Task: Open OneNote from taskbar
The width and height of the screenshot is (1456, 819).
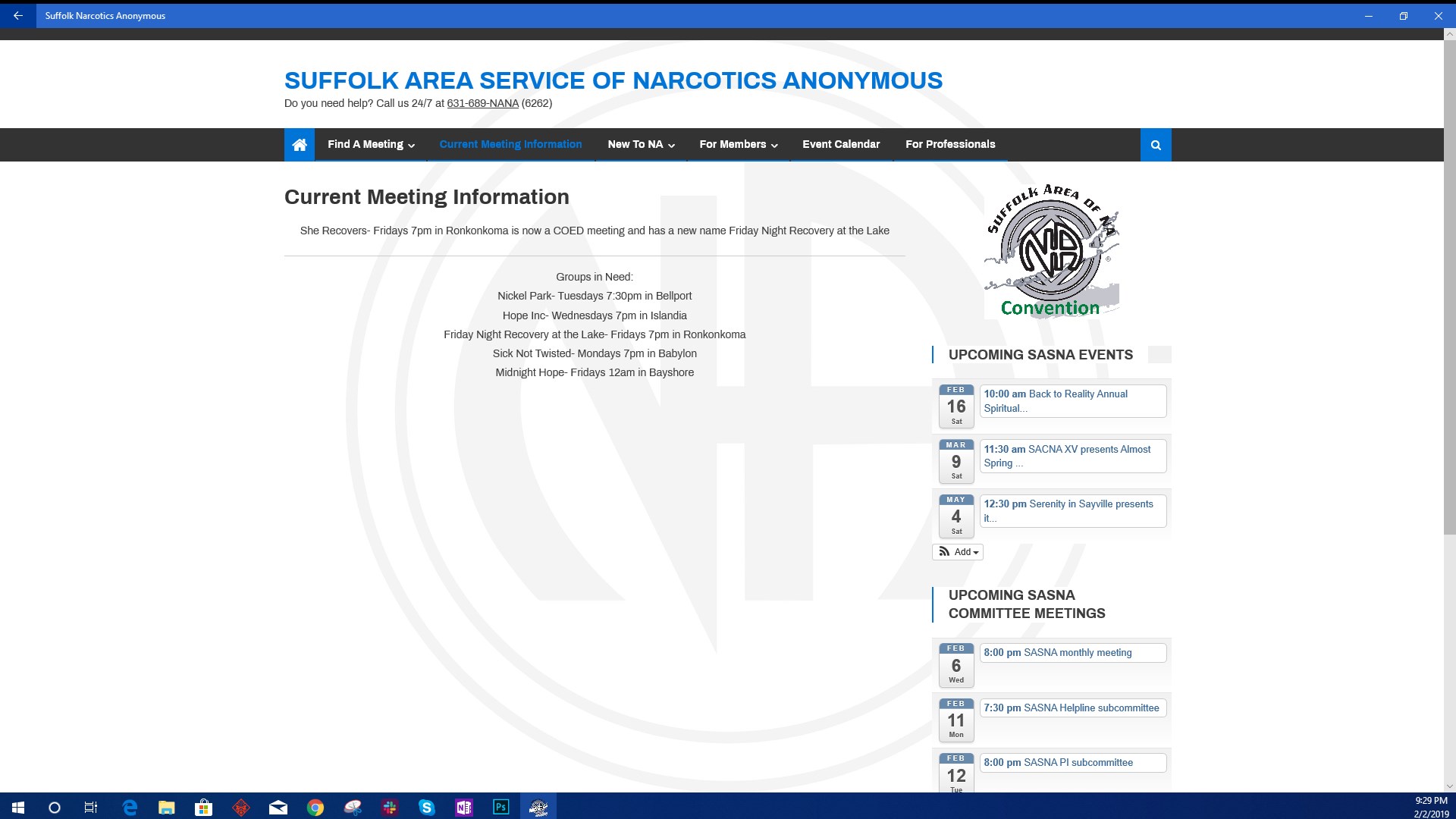Action: pos(464,808)
